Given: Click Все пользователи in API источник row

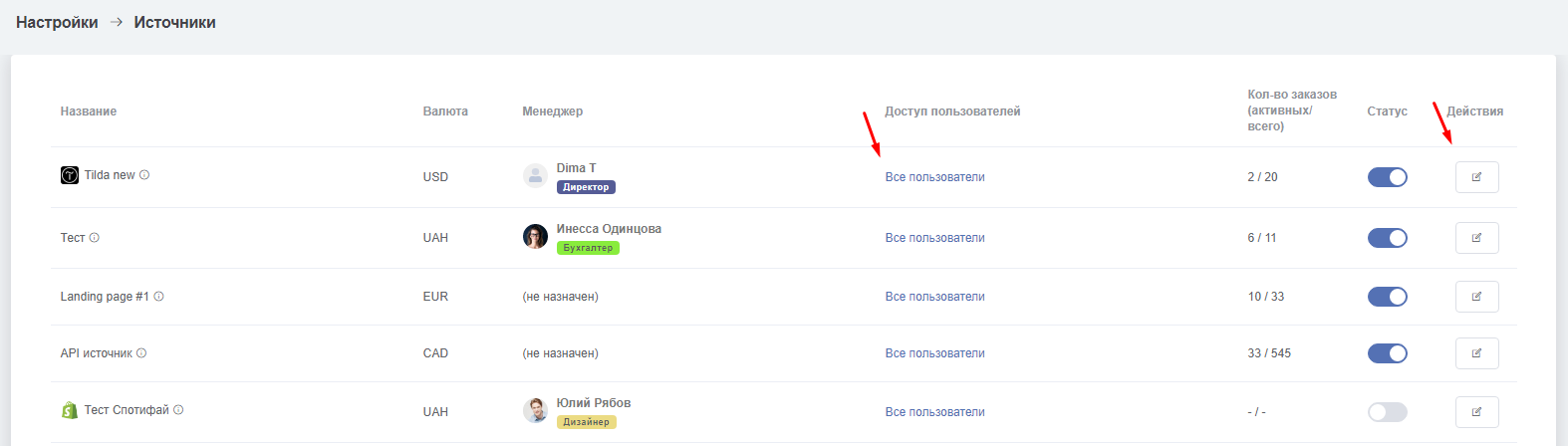Looking at the screenshot, I should 934,353.
